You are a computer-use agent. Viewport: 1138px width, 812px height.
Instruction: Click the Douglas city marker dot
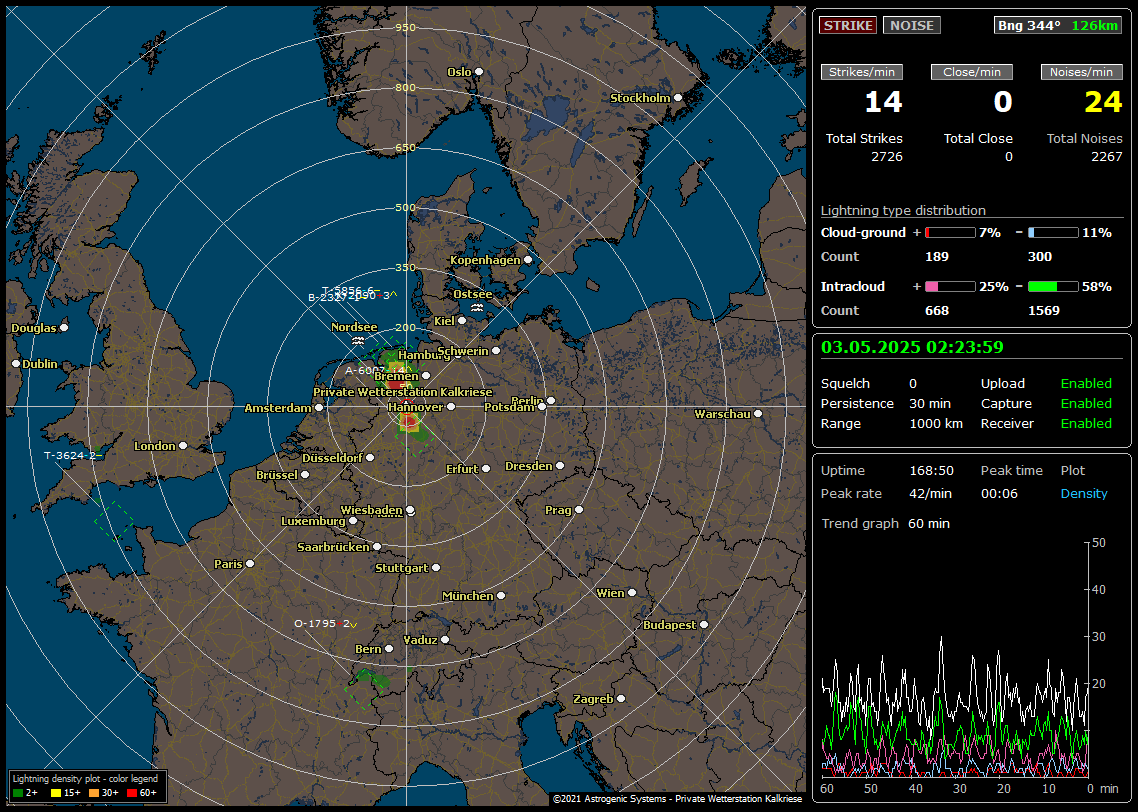click(x=64, y=327)
